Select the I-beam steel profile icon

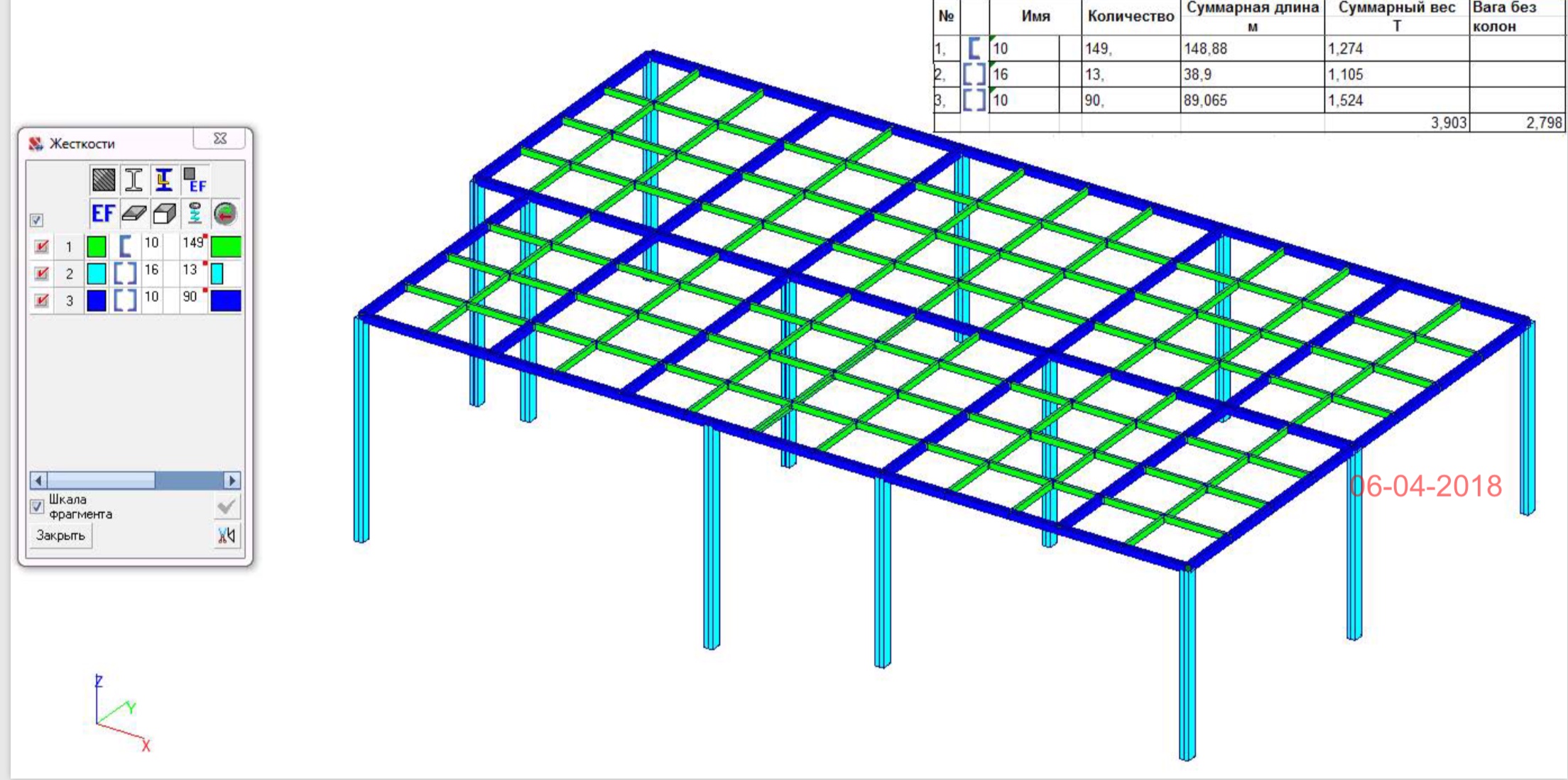tap(134, 180)
